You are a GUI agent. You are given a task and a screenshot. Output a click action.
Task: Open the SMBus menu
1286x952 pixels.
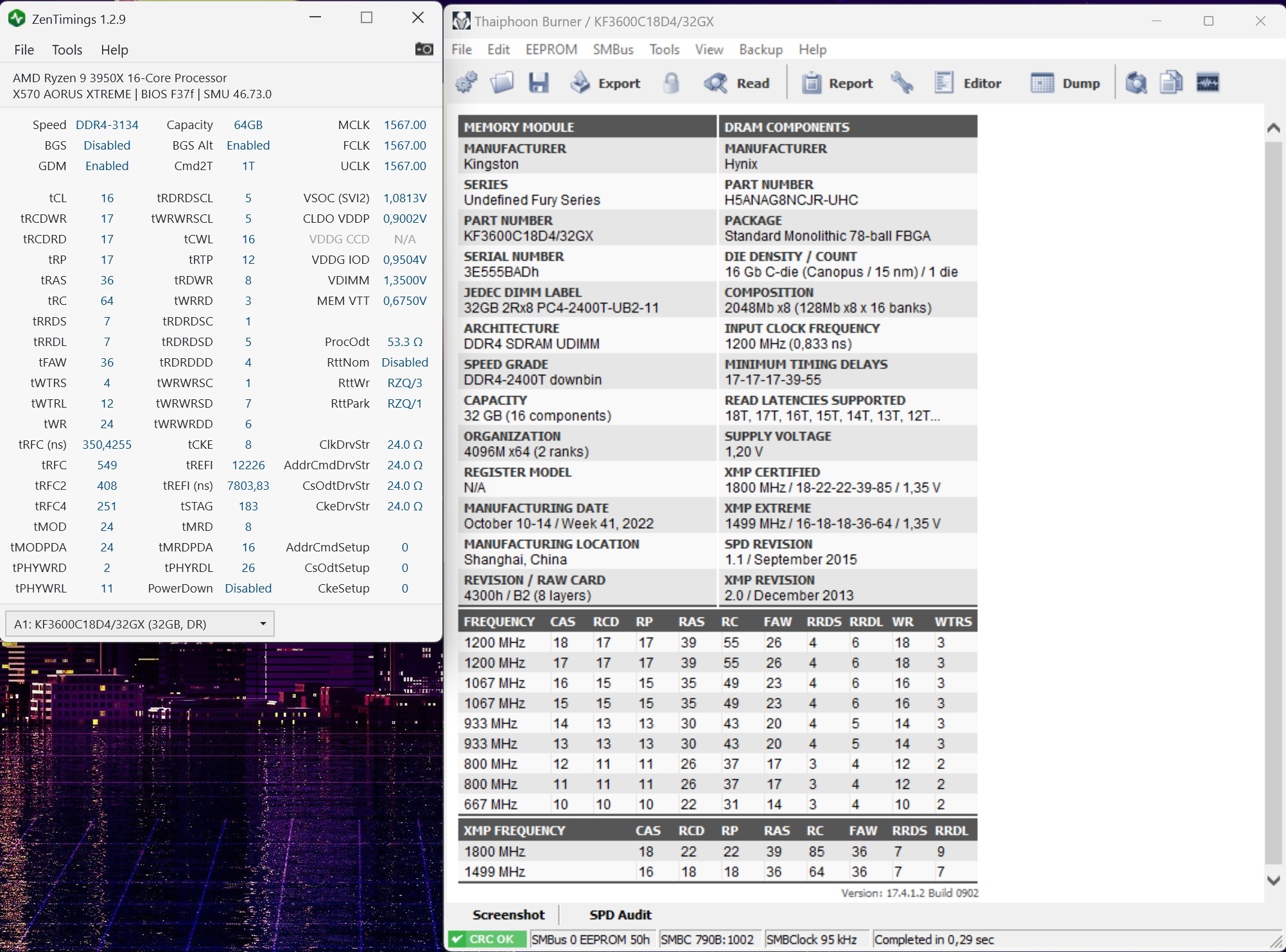pyautogui.click(x=613, y=49)
